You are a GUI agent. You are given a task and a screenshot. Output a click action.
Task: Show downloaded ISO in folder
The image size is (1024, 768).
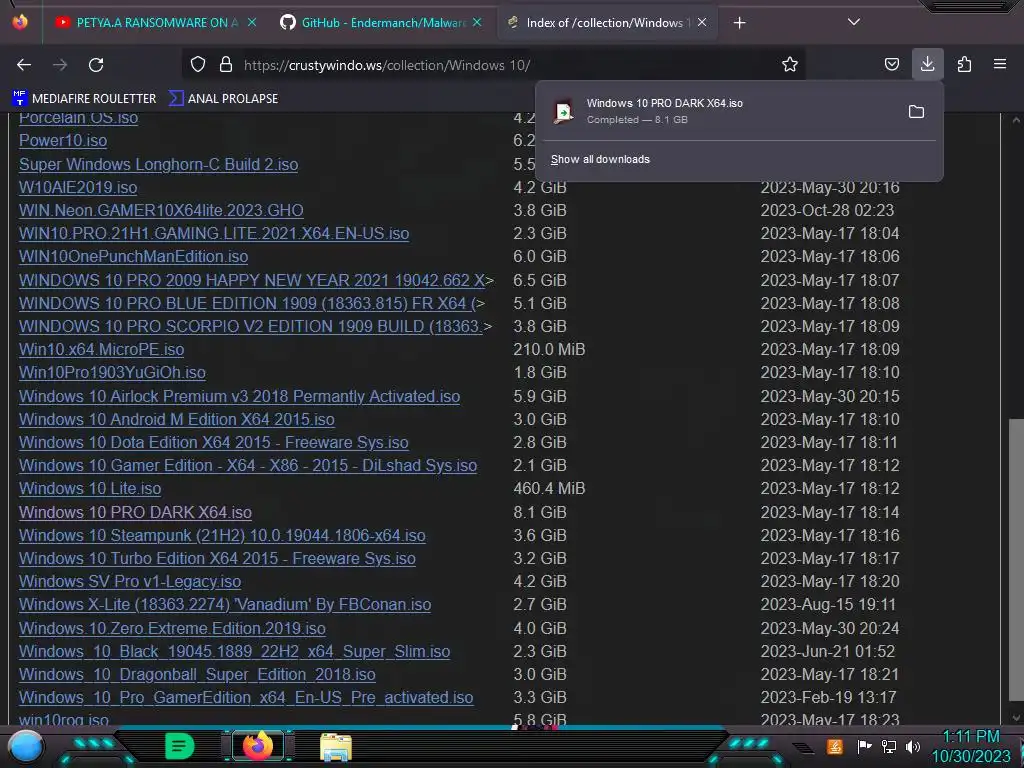[916, 112]
